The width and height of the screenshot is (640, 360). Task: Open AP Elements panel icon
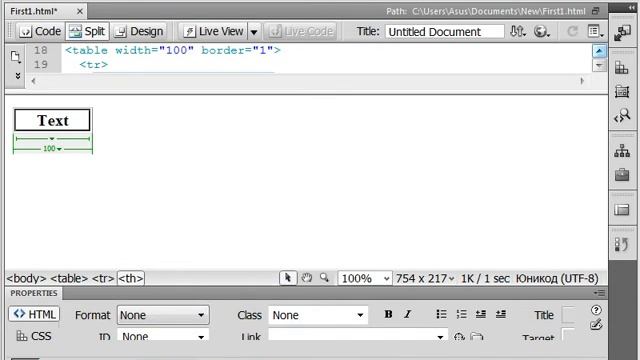(x=622, y=91)
